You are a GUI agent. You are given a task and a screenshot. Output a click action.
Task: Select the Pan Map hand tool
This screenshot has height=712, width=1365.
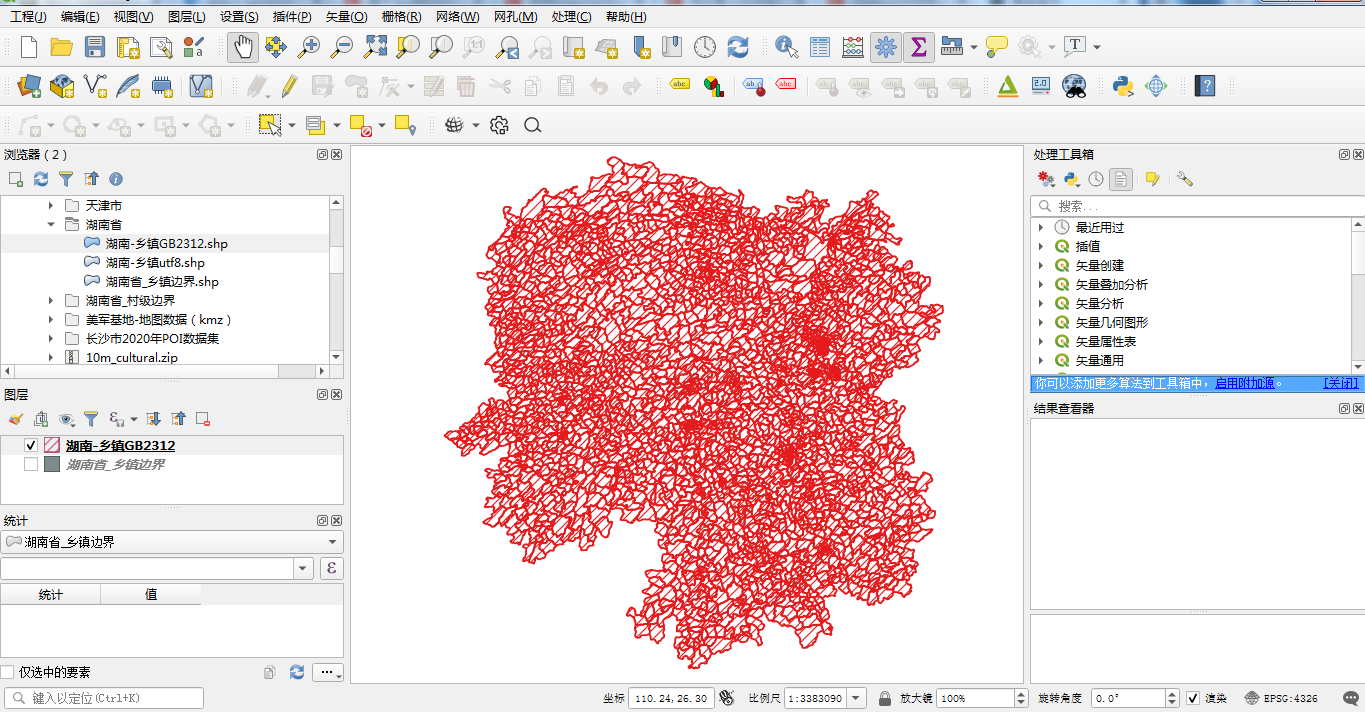click(242, 47)
